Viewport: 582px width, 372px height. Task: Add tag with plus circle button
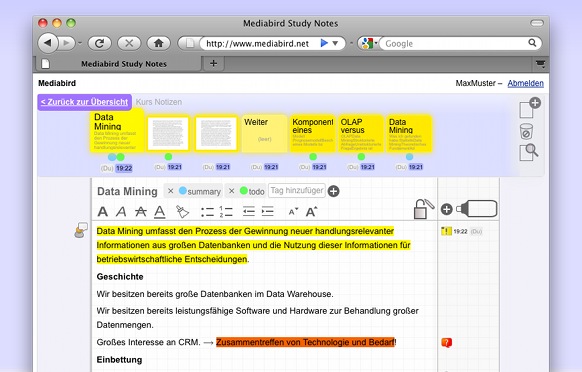point(333,191)
